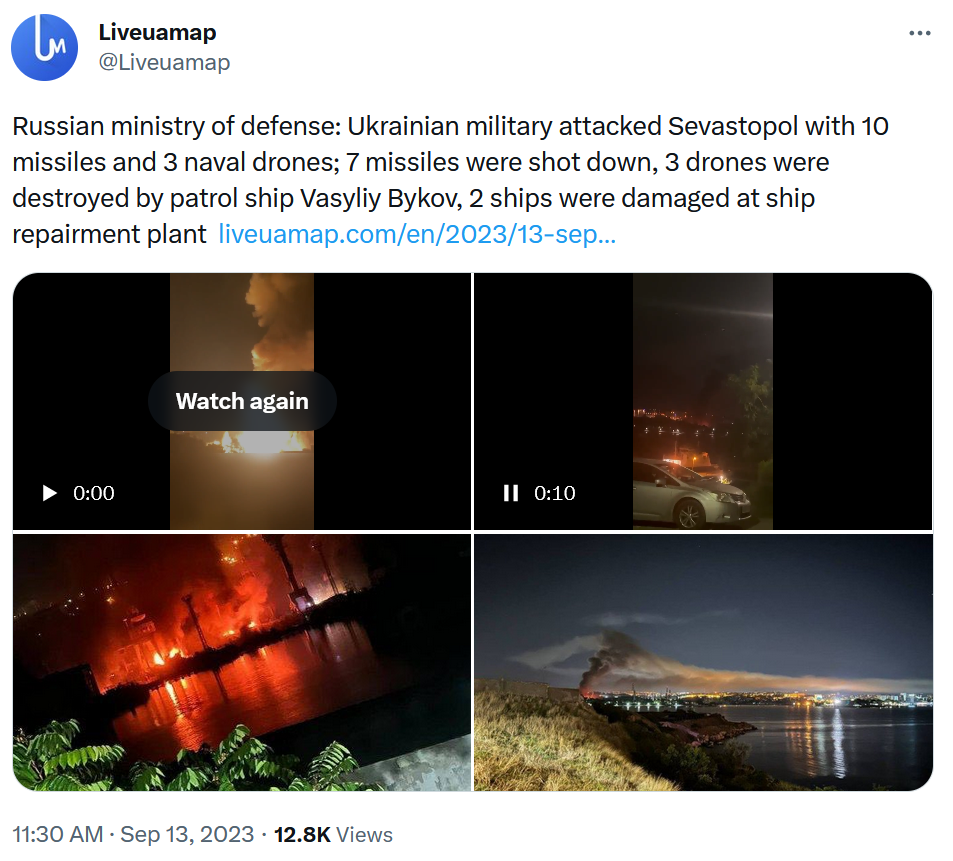The image size is (953, 861).
Task: Click the 11:30 AM timestamp
Action: pos(58,834)
